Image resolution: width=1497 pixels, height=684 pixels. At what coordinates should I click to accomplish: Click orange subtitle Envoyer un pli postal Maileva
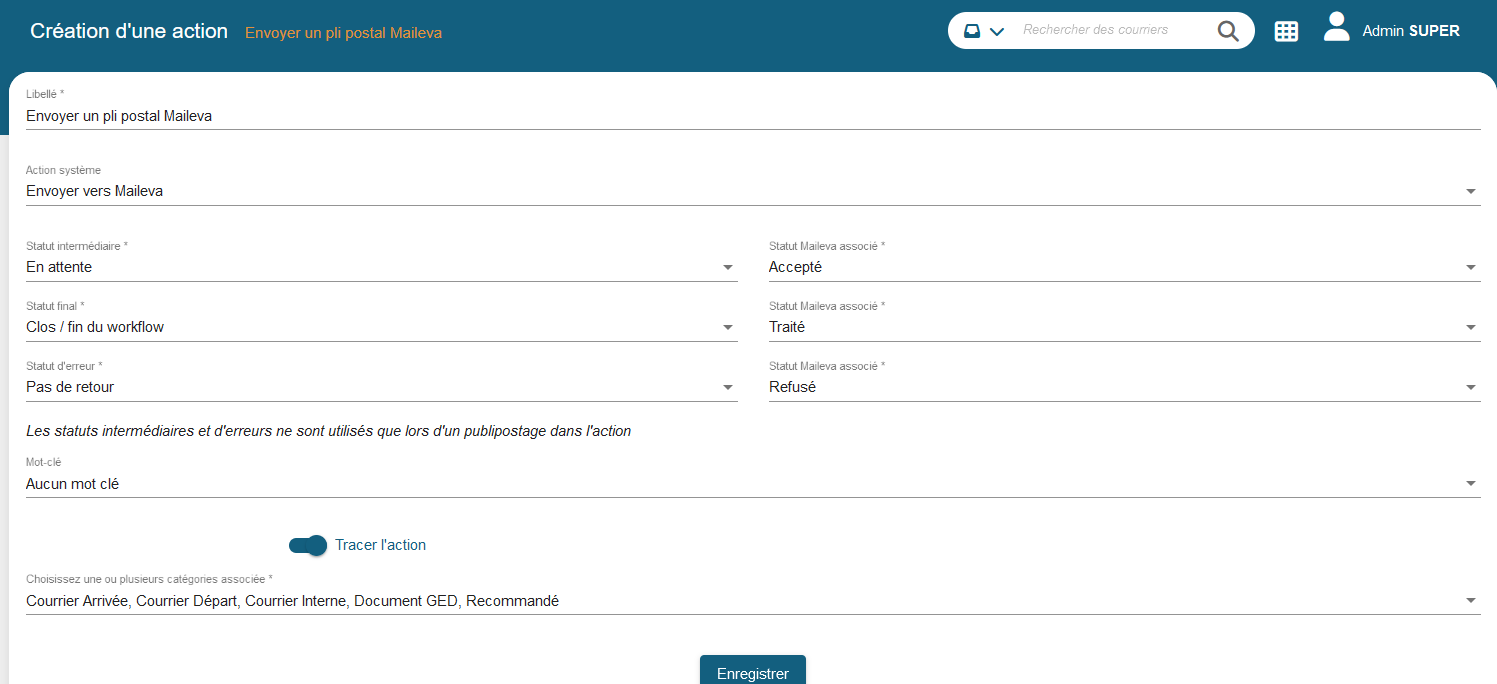[343, 33]
